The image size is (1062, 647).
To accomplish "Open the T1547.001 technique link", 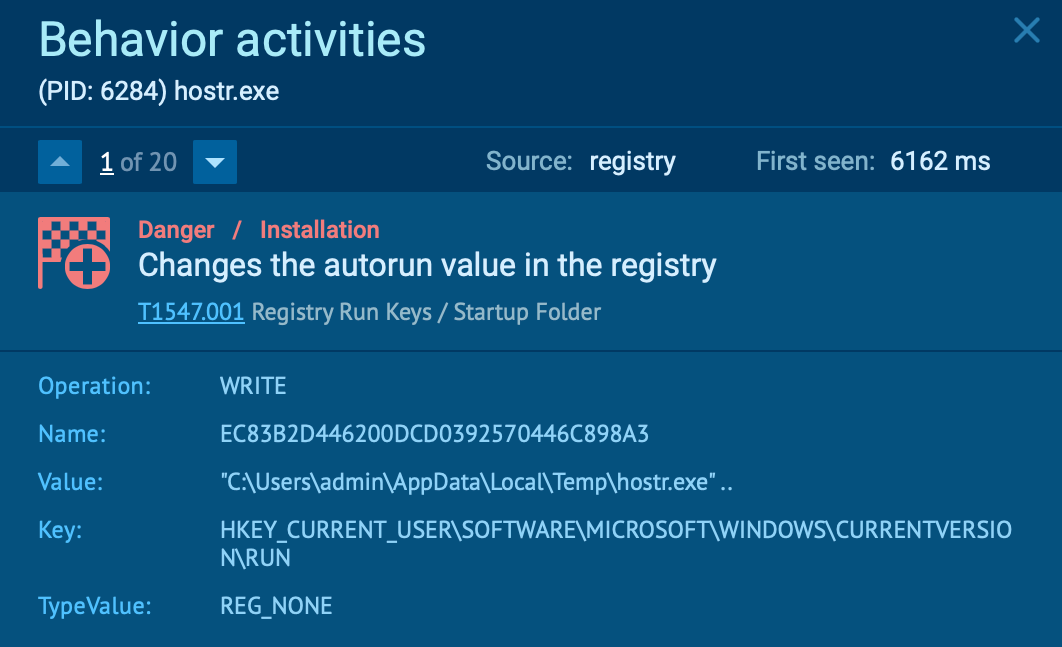I will coord(191,312).
